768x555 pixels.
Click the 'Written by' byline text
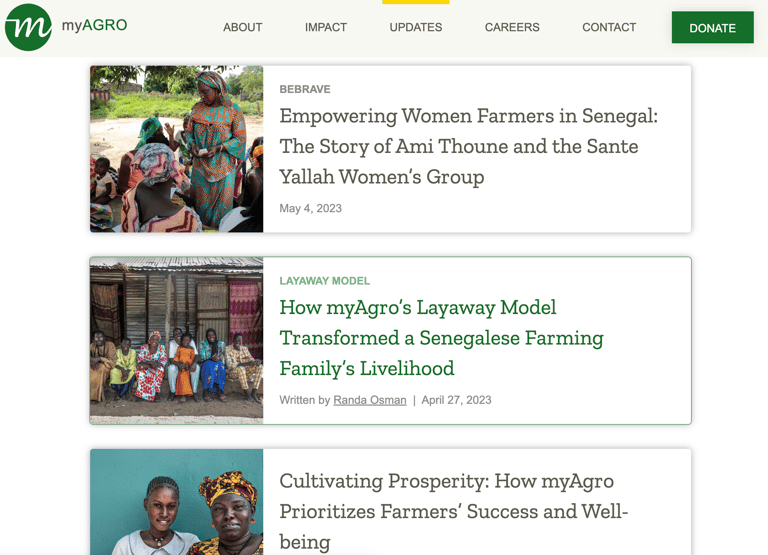tap(304, 400)
